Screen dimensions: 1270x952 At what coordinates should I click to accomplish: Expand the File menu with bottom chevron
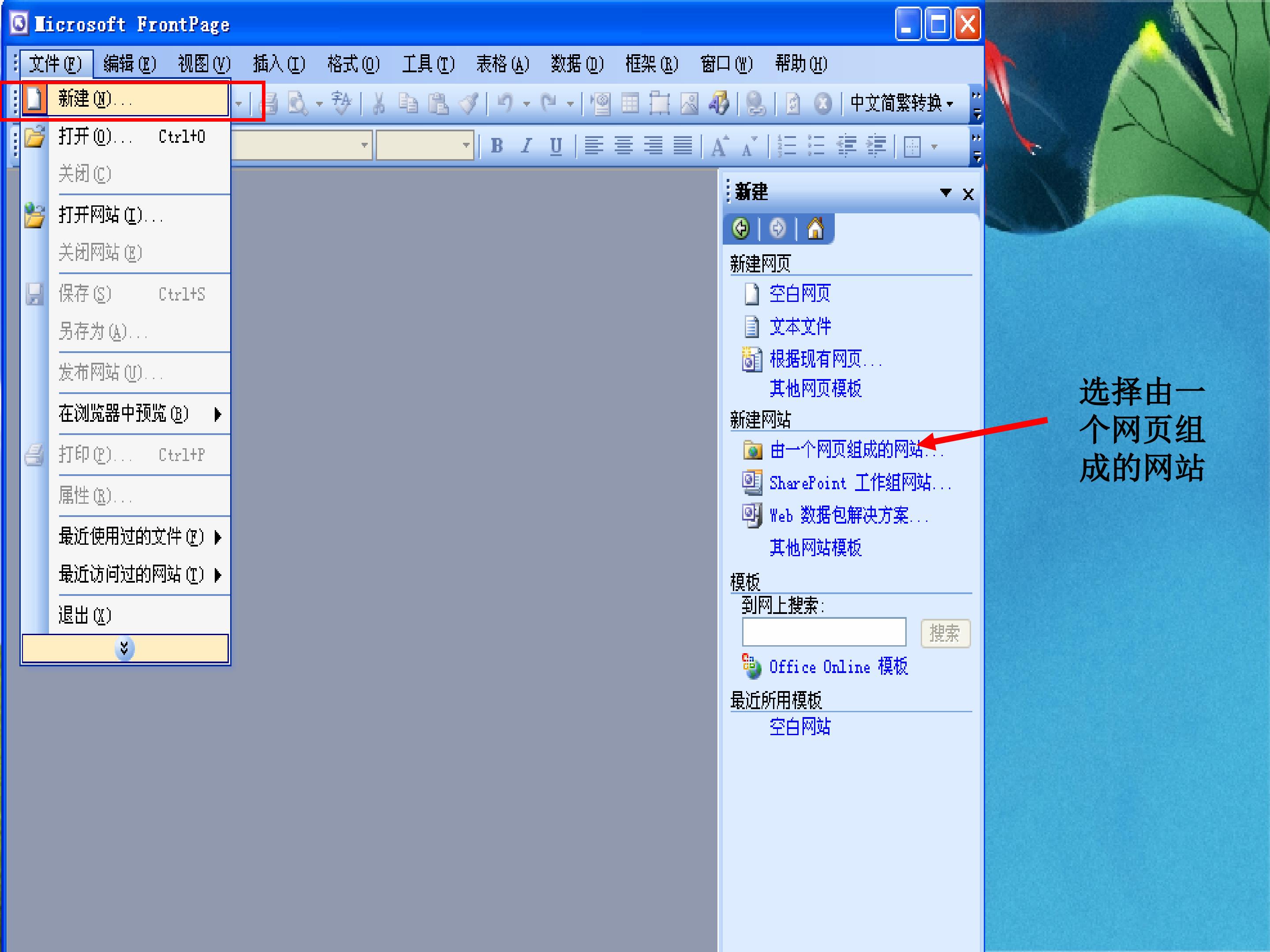coord(125,648)
